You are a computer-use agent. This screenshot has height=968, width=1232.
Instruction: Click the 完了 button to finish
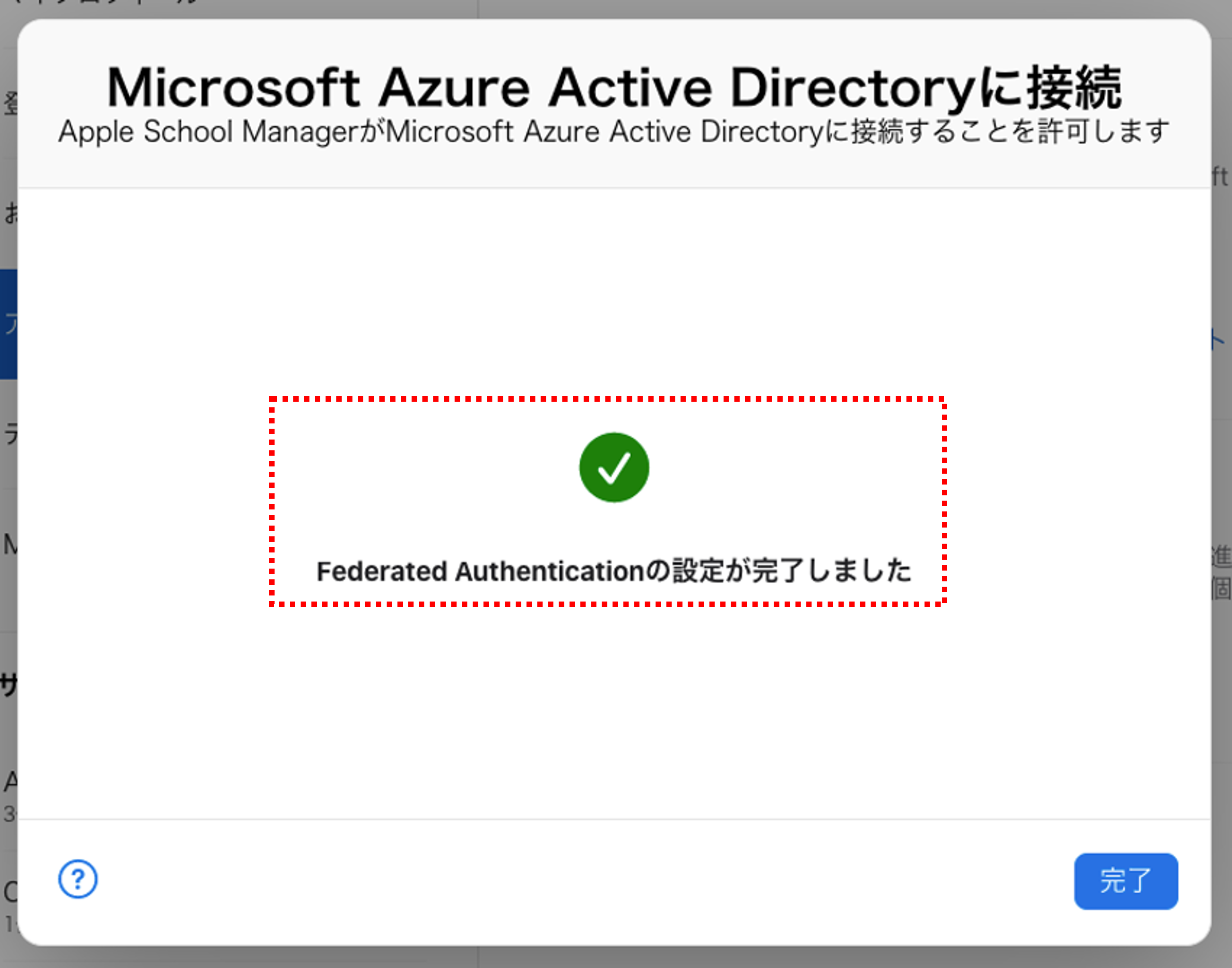pyautogui.click(x=1126, y=881)
